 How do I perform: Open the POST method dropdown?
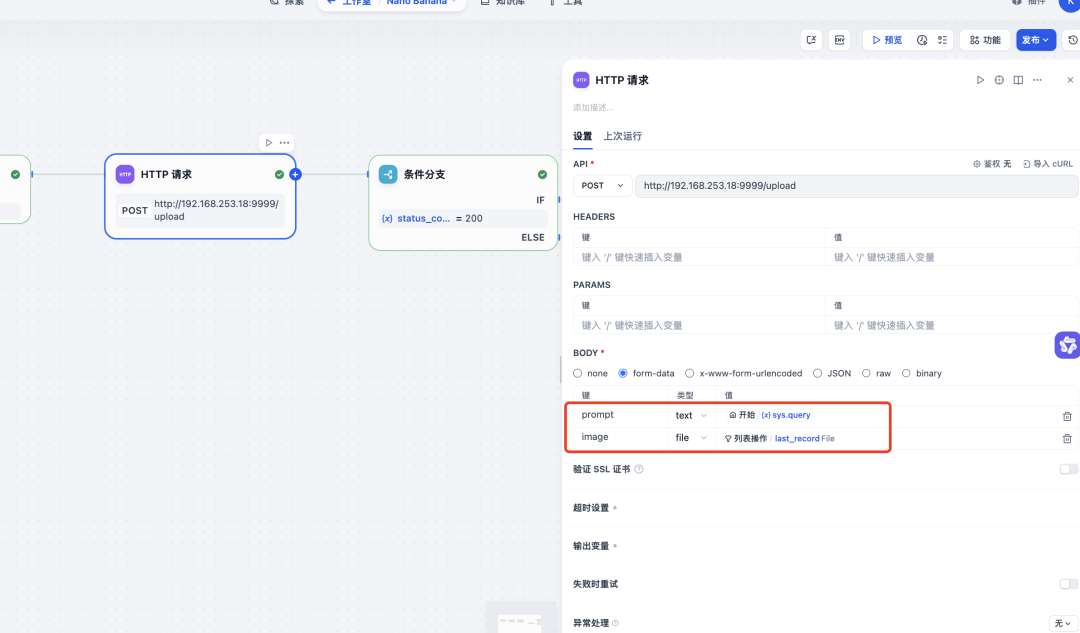point(601,185)
